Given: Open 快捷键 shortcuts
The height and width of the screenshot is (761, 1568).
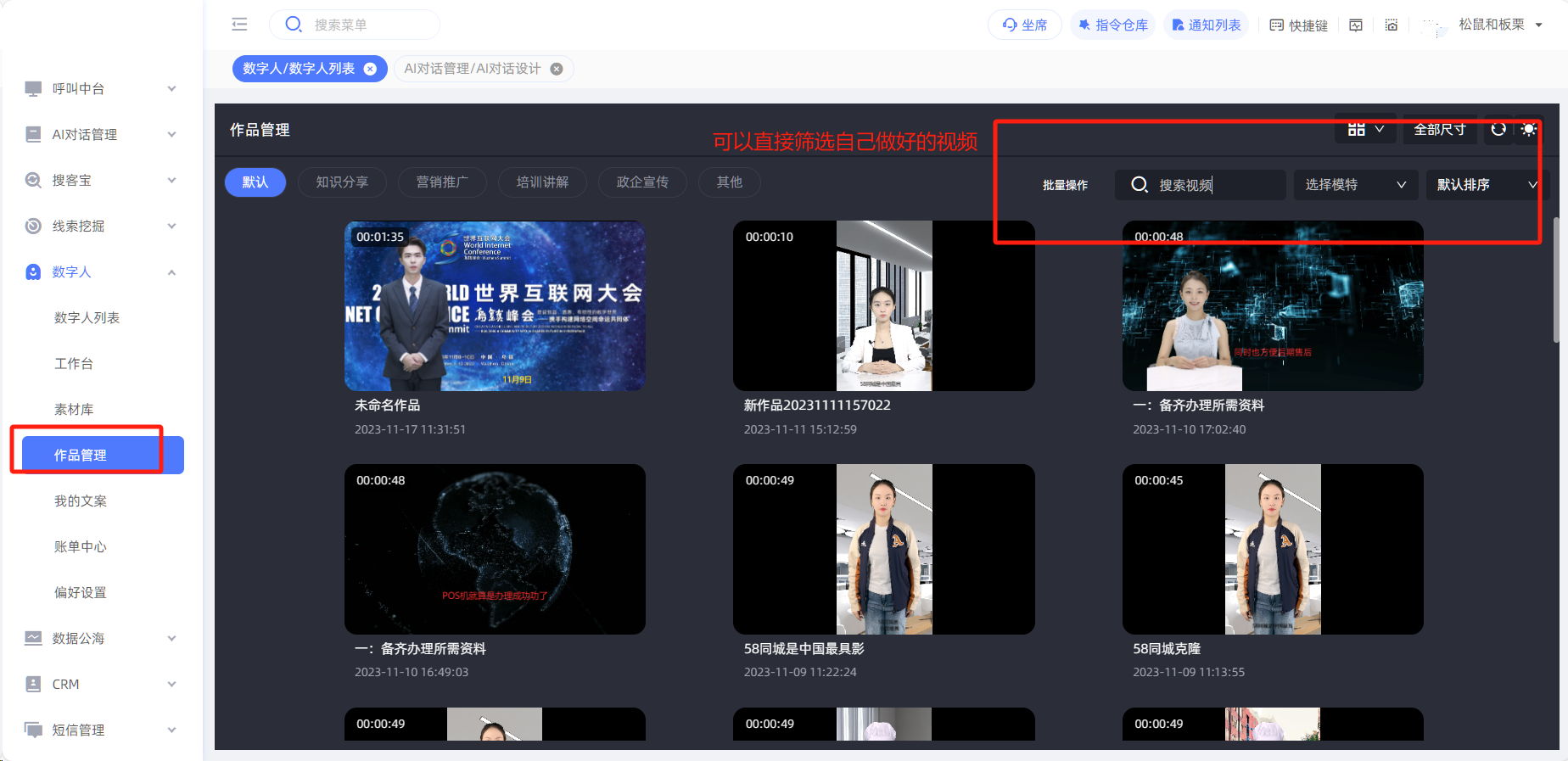Looking at the screenshot, I should click(1298, 25).
